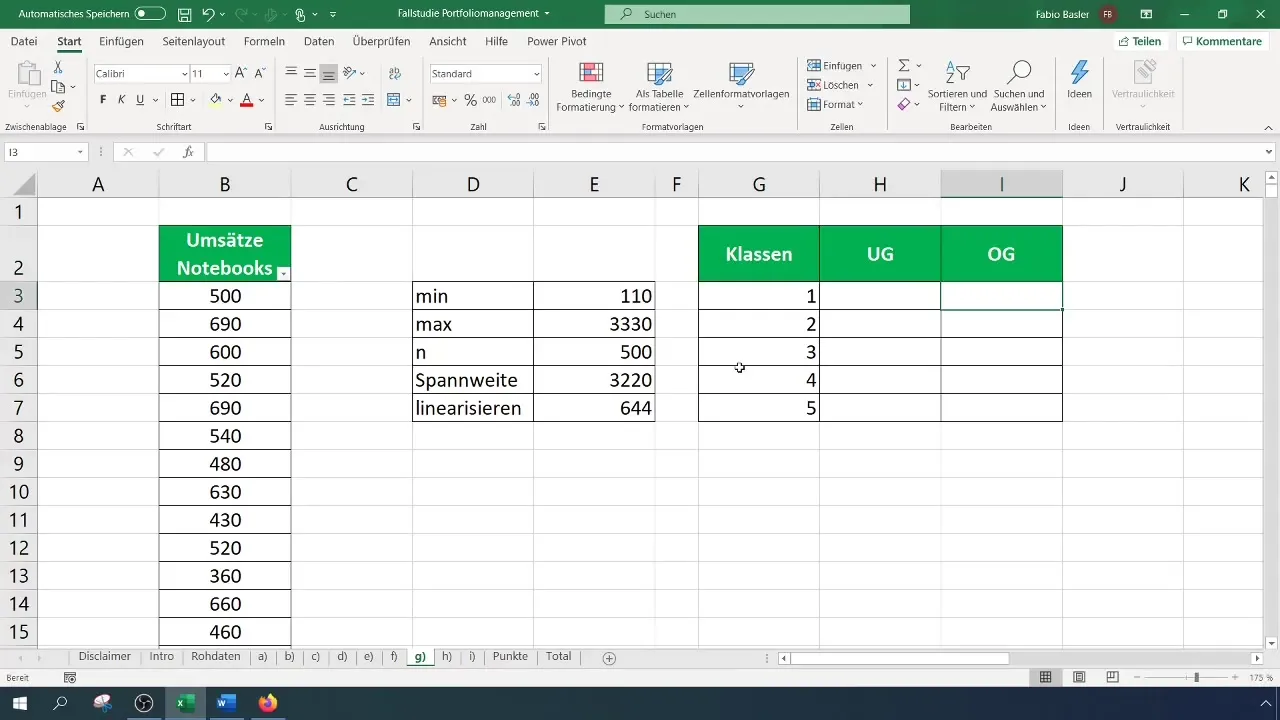Click the Cut scissors icon
The image size is (1280, 720).
(58, 67)
